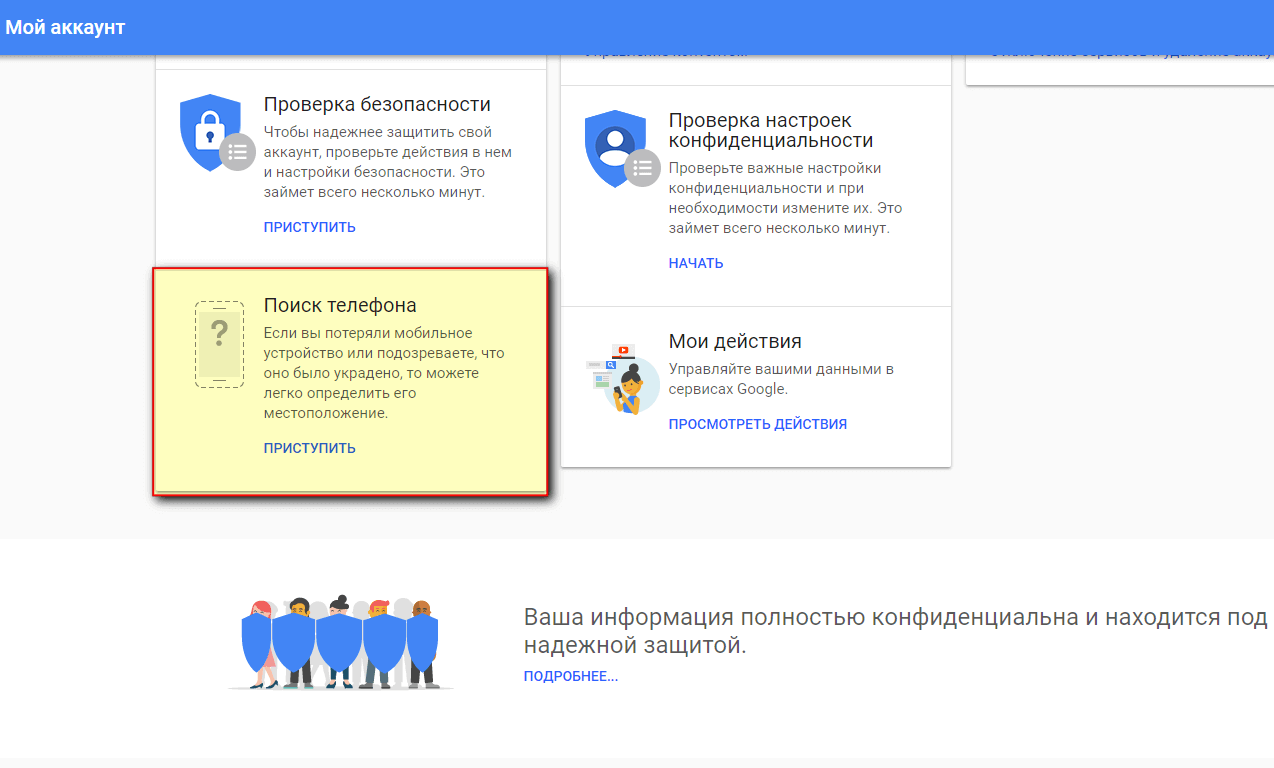
Task: Click the Privacy Checkup shield person icon
Action: click(622, 149)
